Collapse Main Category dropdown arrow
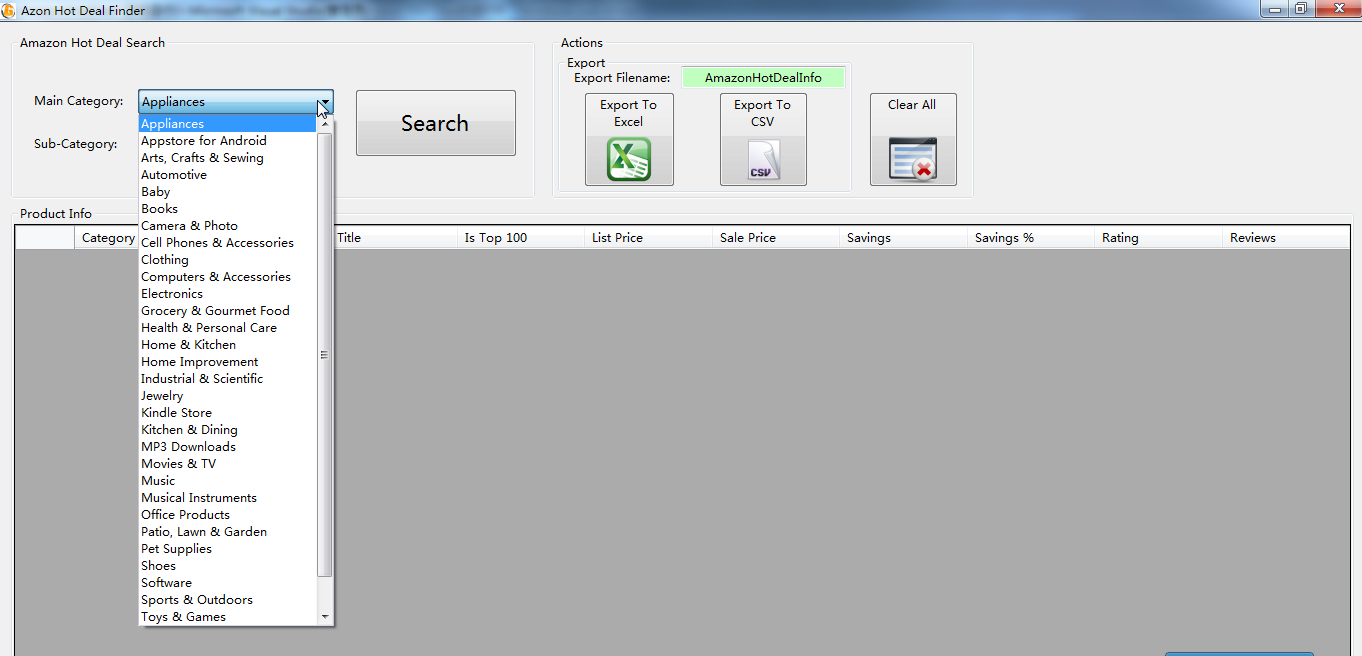1362x656 pixels. tap(324, 102)
